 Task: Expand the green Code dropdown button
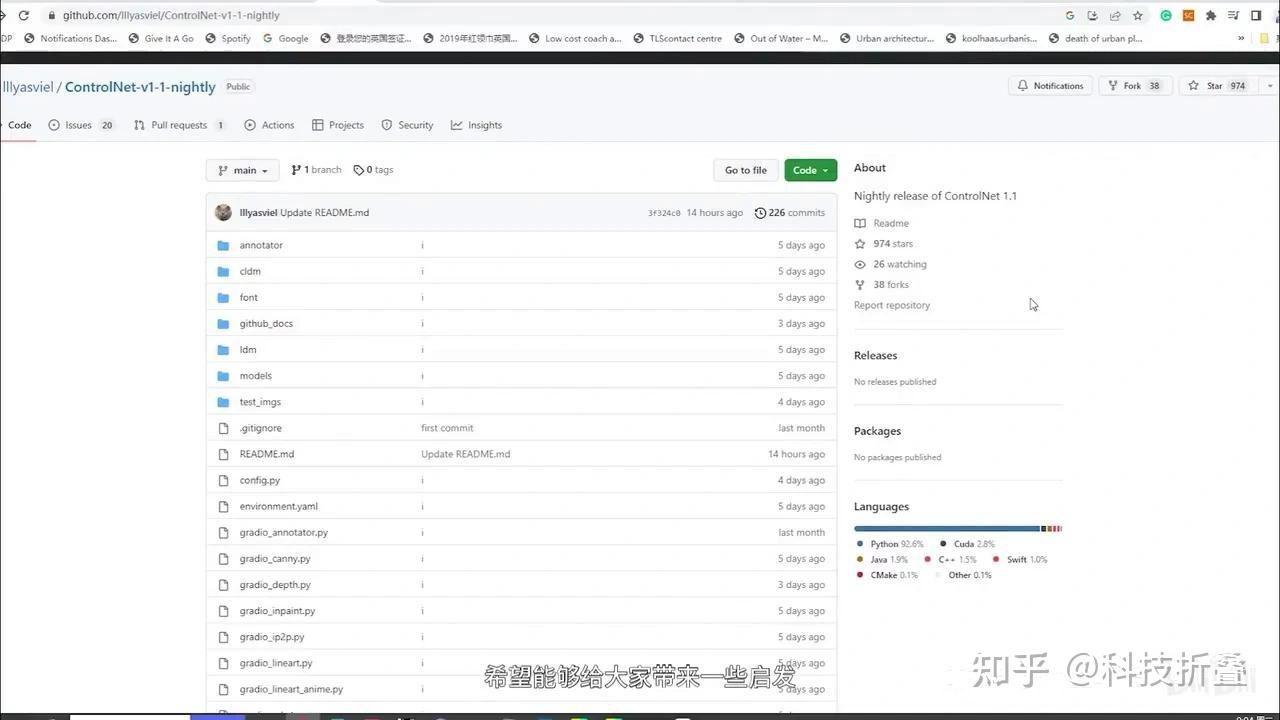[x=811, y=170]
